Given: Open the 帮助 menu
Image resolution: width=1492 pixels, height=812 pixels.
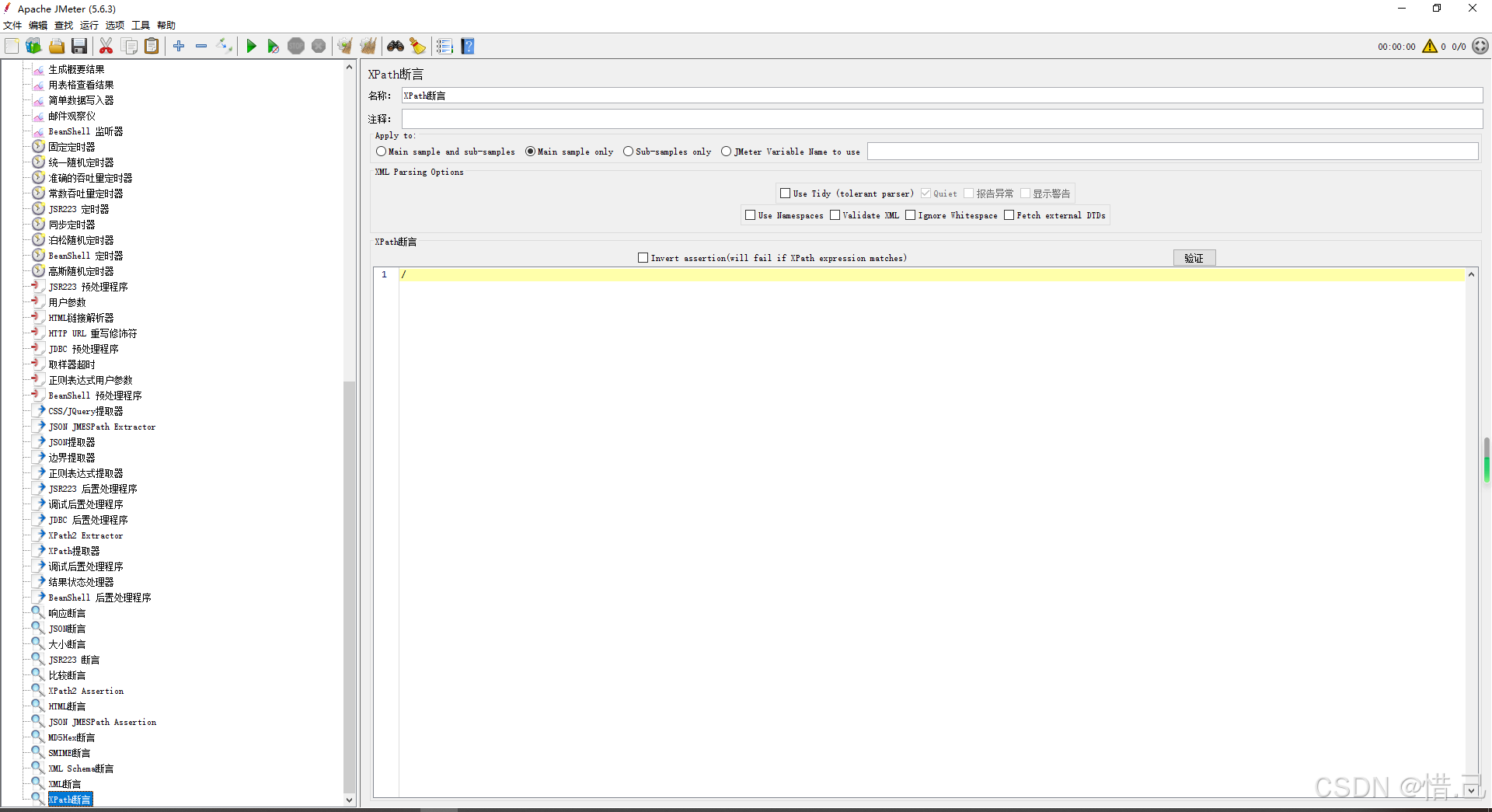Looking at the screenshot, I should (x=166, y=26).
